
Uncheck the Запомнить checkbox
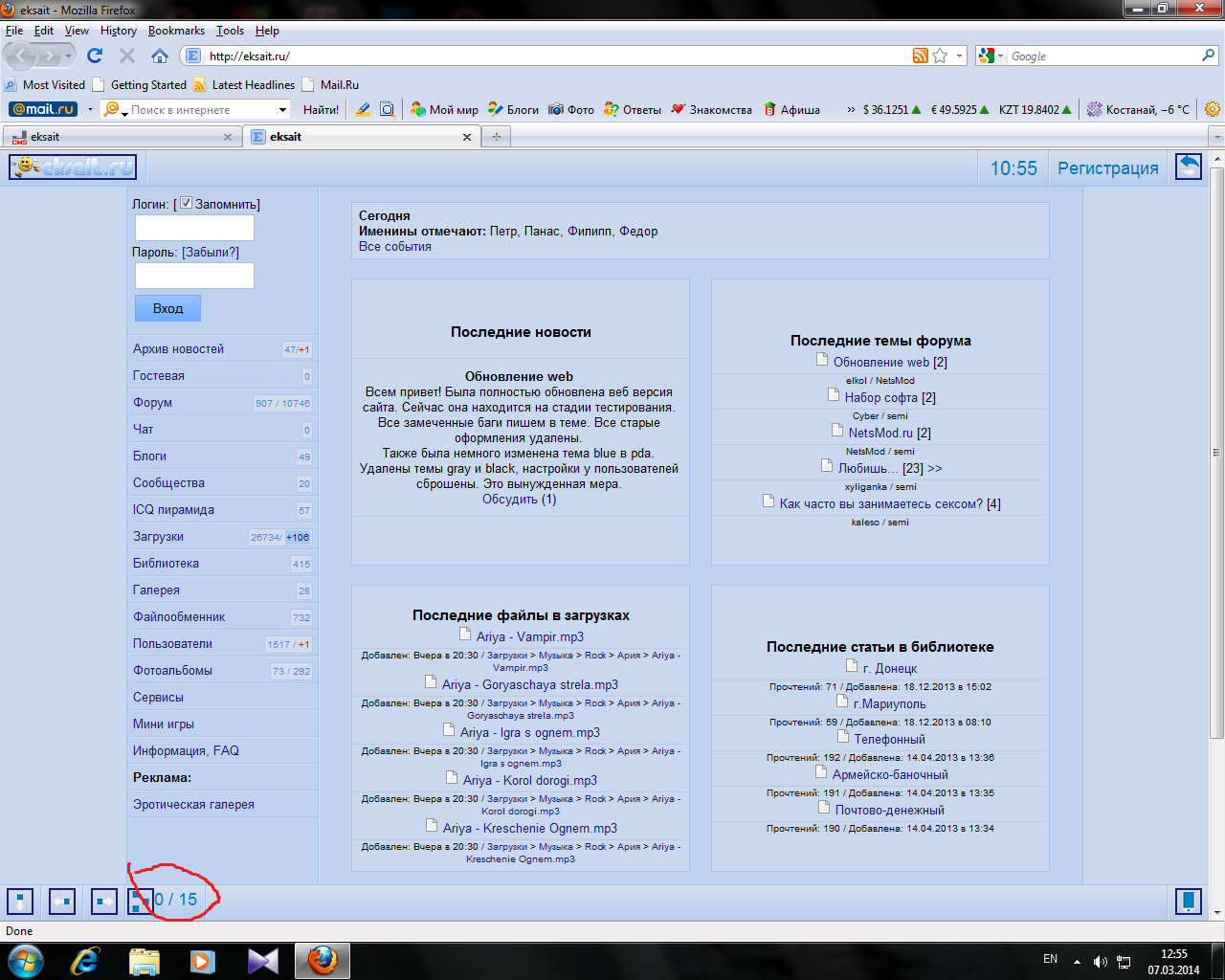pos(186,203)
